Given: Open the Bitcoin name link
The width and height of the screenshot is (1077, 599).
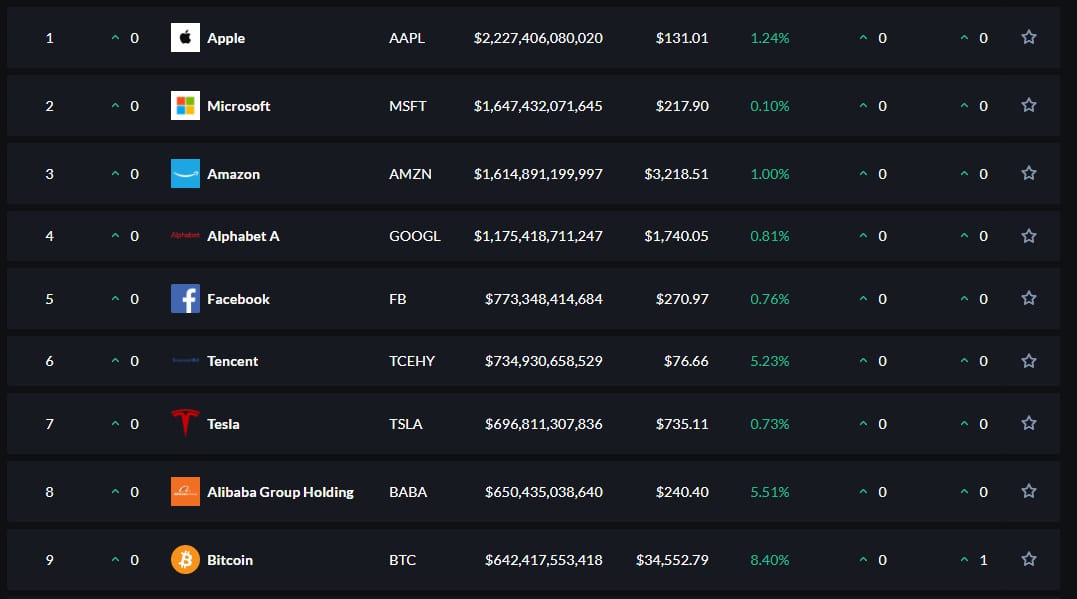Looking at the screenshot, I should coord(230,561).
